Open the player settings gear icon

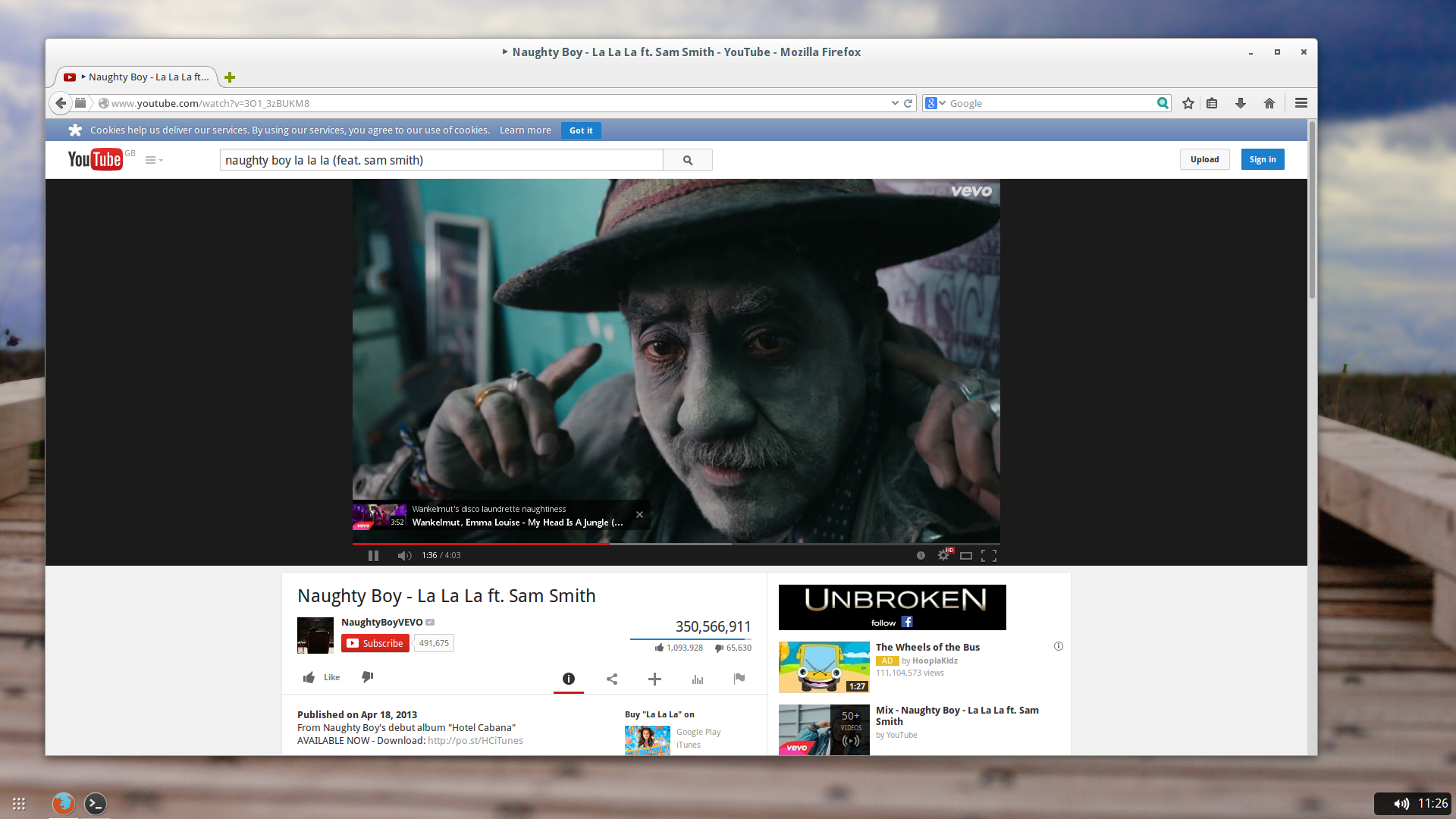click(x=943, y=556)
